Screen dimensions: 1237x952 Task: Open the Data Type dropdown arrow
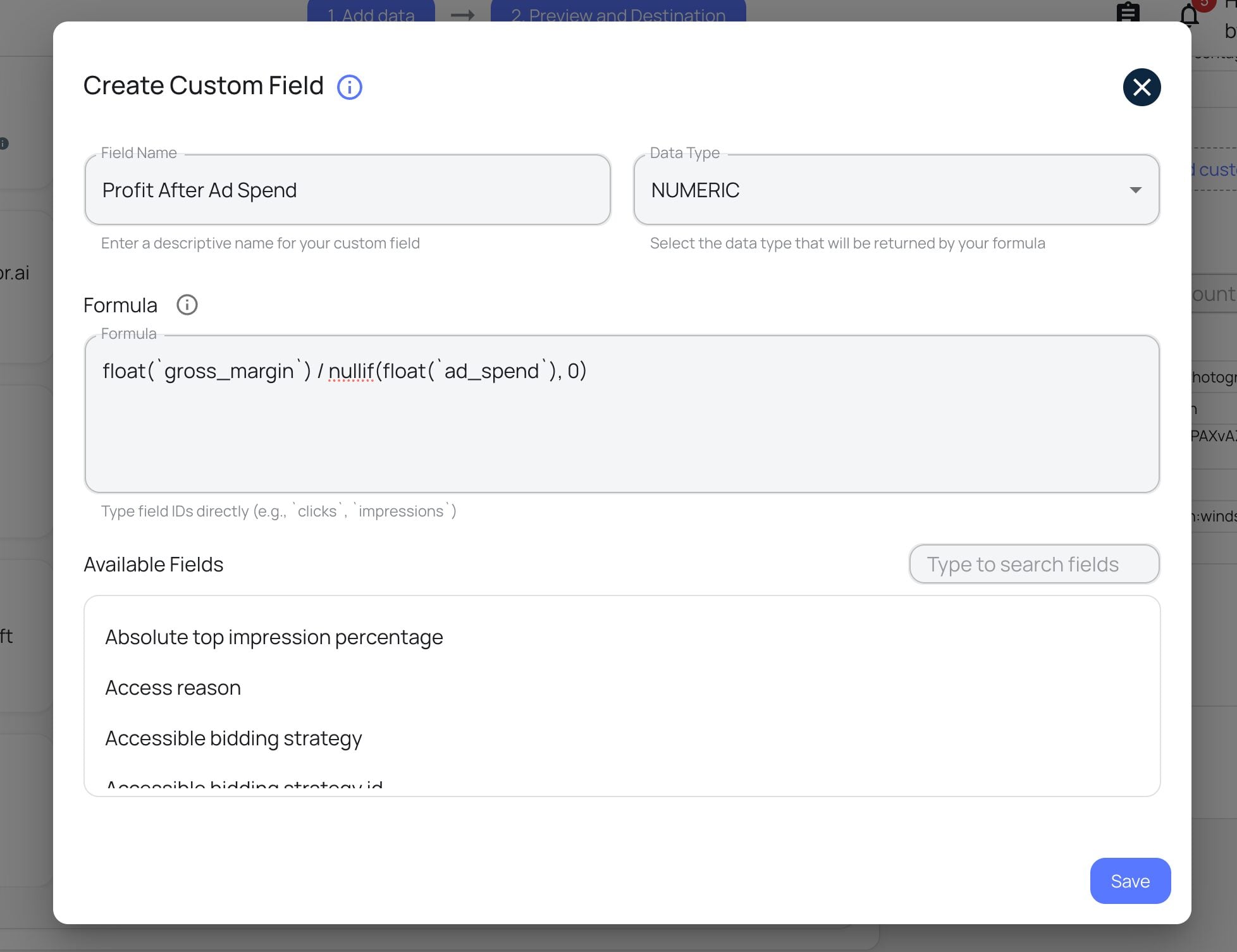[1135, 190]
